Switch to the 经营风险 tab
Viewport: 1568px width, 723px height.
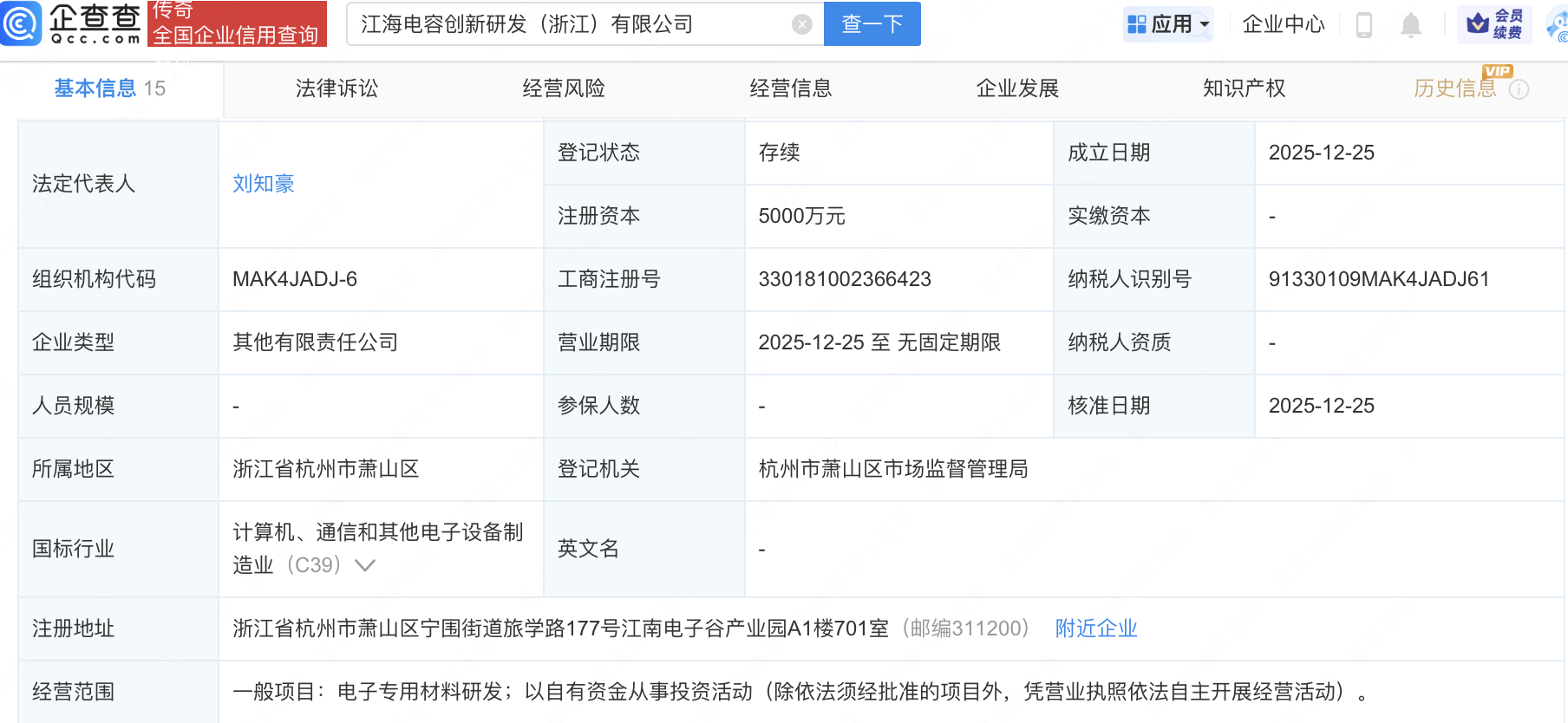(564, 88)
